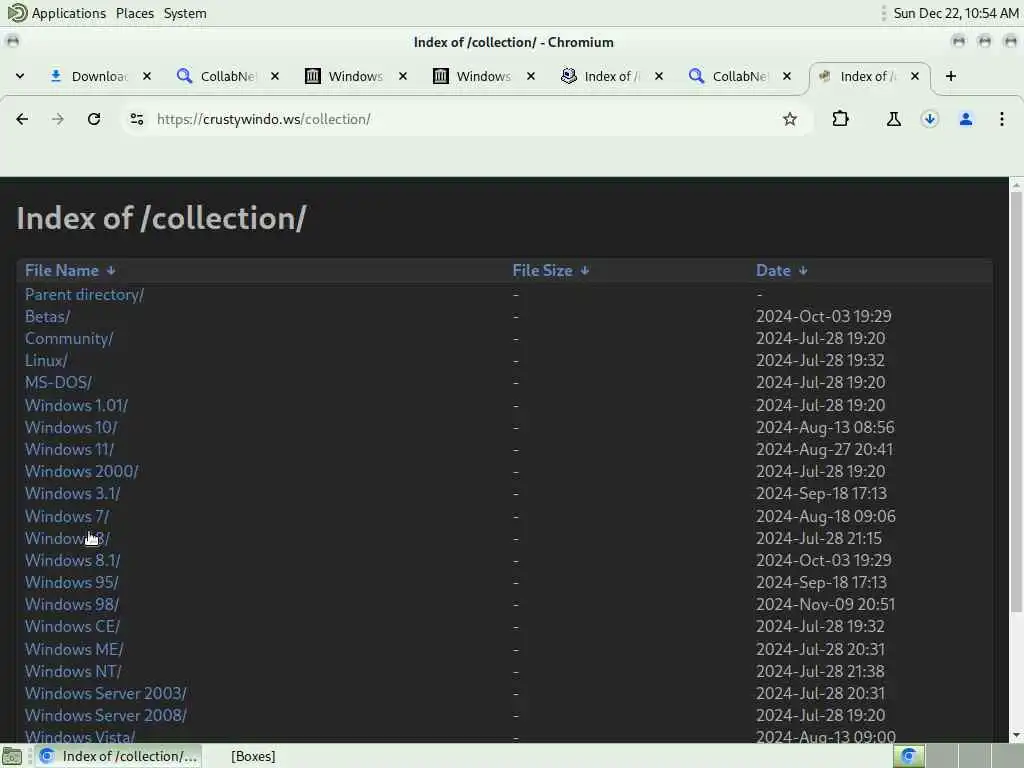Switch to the Boxes taskbar window
Viewport: 1024px width, 768px height.
pos(253,756)
